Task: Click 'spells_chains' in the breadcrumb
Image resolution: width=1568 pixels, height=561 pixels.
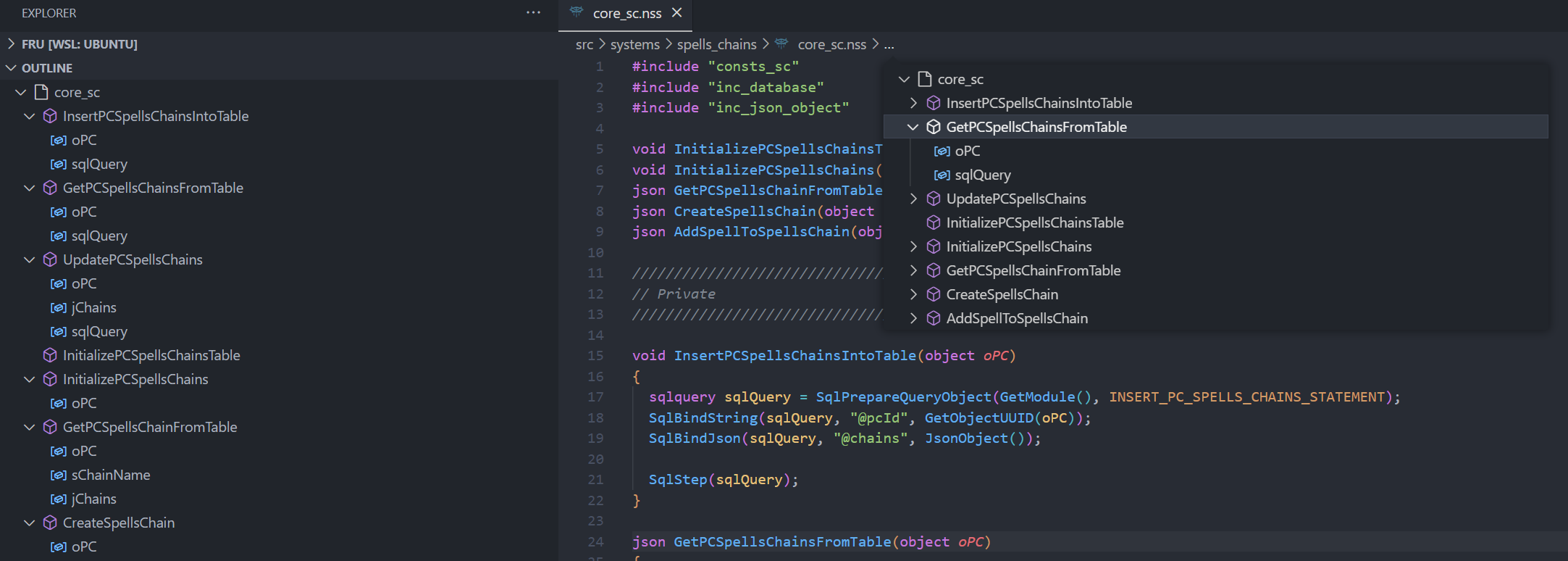Action: pos(717,44)
